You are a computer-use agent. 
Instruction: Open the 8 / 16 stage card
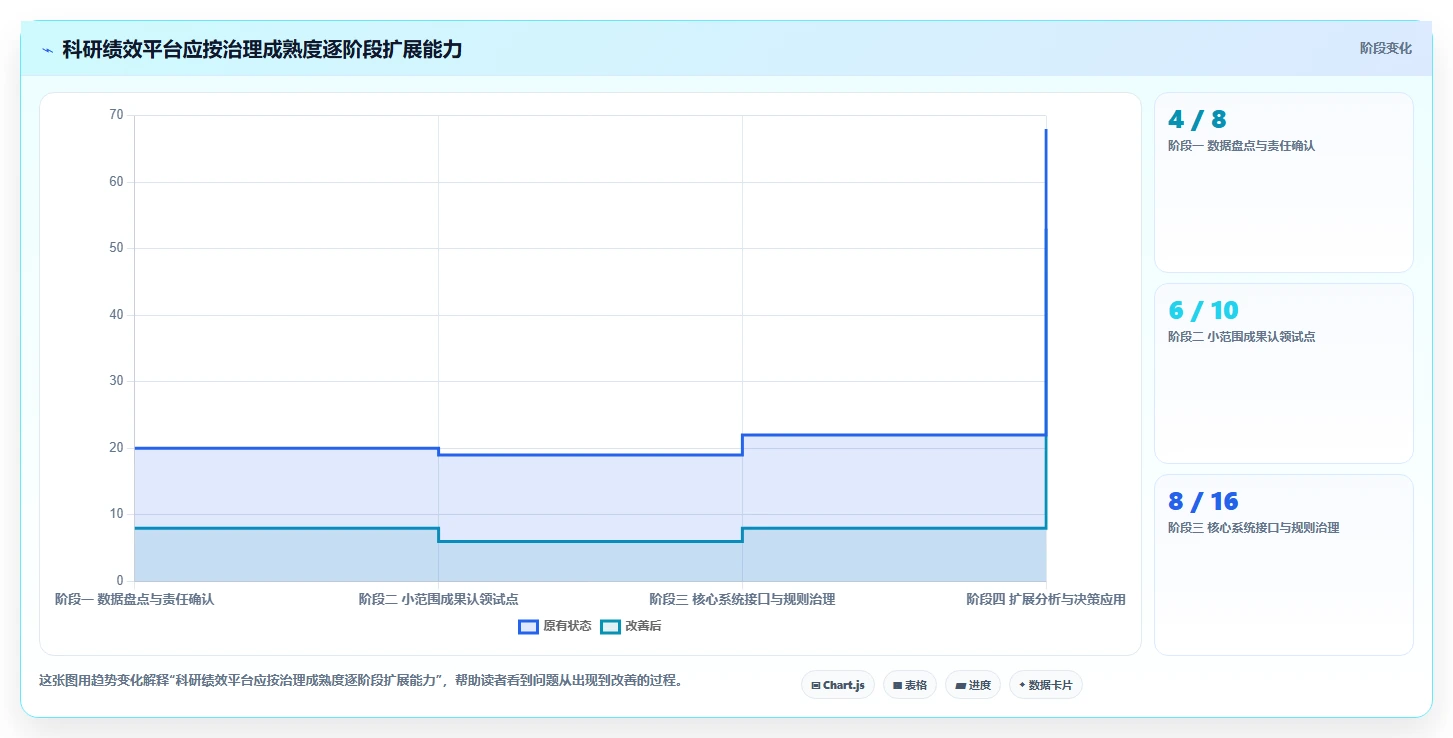point(1283,564)
